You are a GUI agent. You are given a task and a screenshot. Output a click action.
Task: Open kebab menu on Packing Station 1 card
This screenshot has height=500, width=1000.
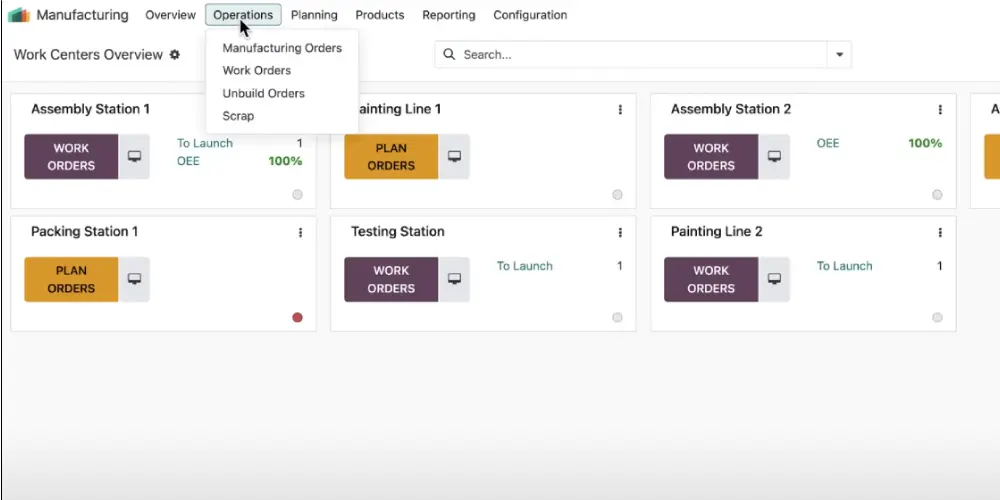tap(300, 233)
